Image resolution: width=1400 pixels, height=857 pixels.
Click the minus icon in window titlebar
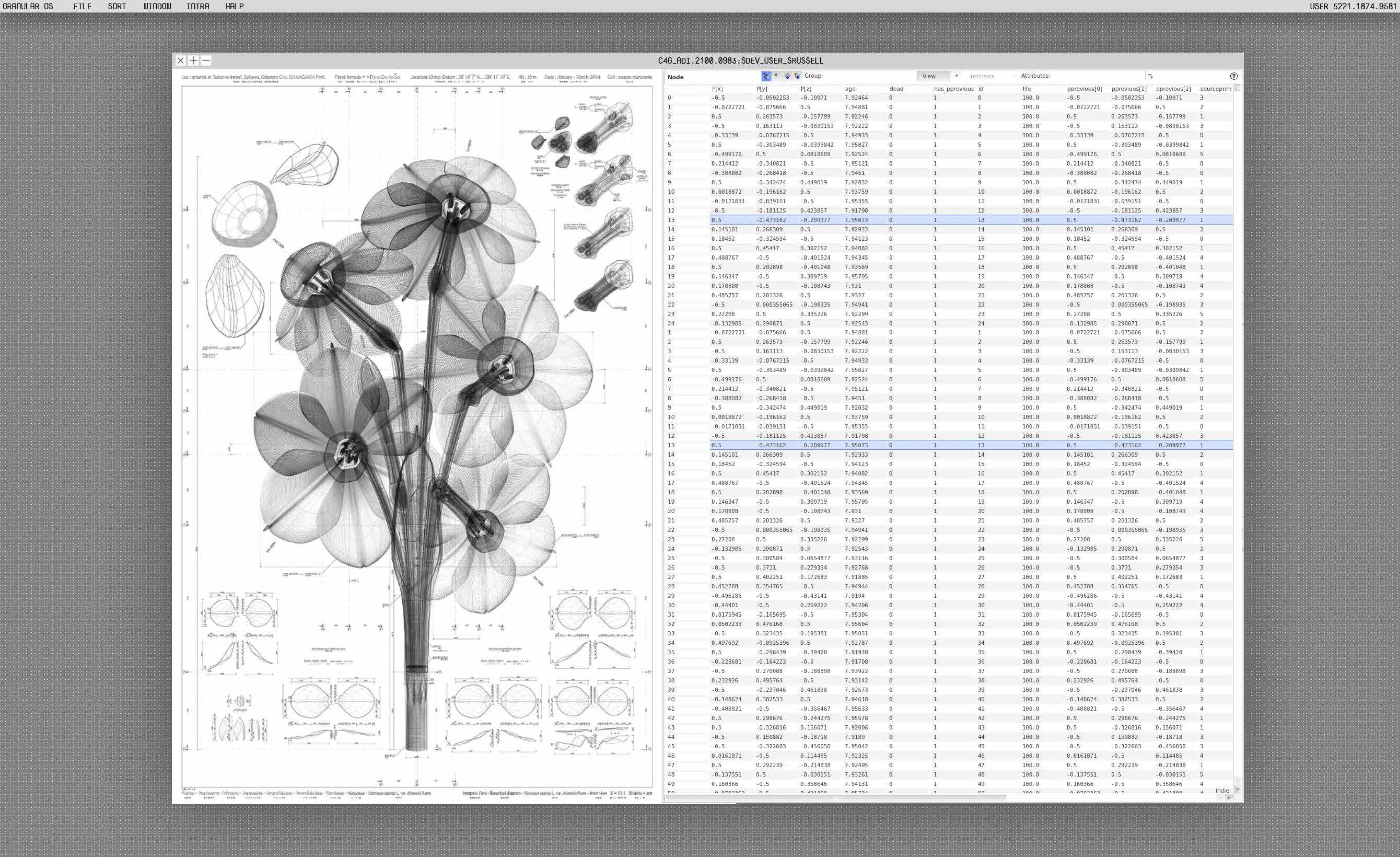206,60
